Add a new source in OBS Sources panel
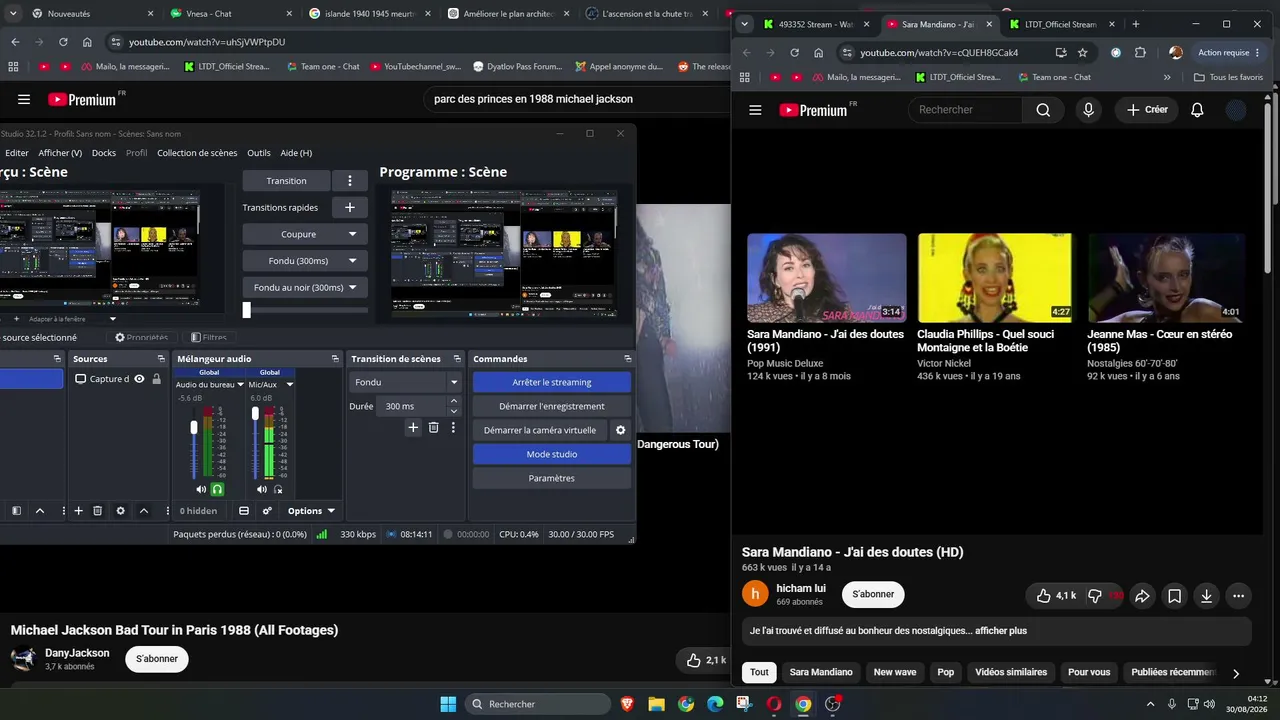 coord(78,511)
